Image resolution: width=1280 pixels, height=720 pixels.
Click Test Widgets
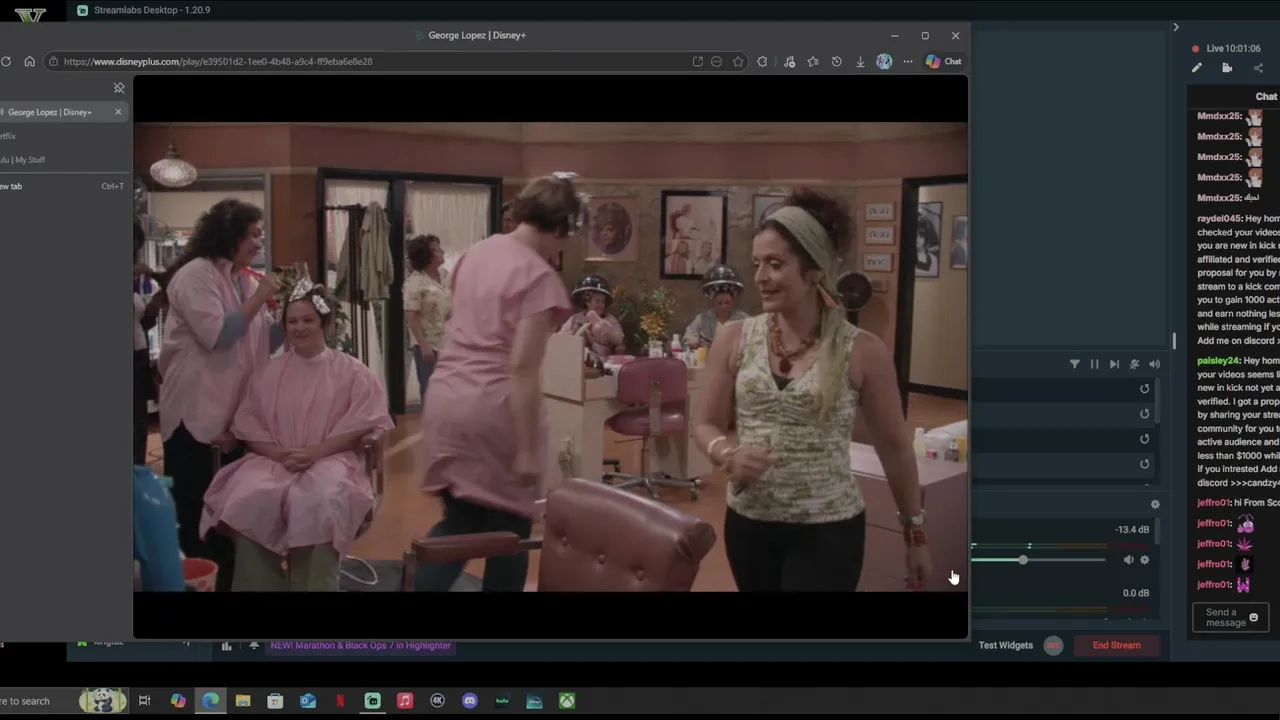click(1006, 645)
